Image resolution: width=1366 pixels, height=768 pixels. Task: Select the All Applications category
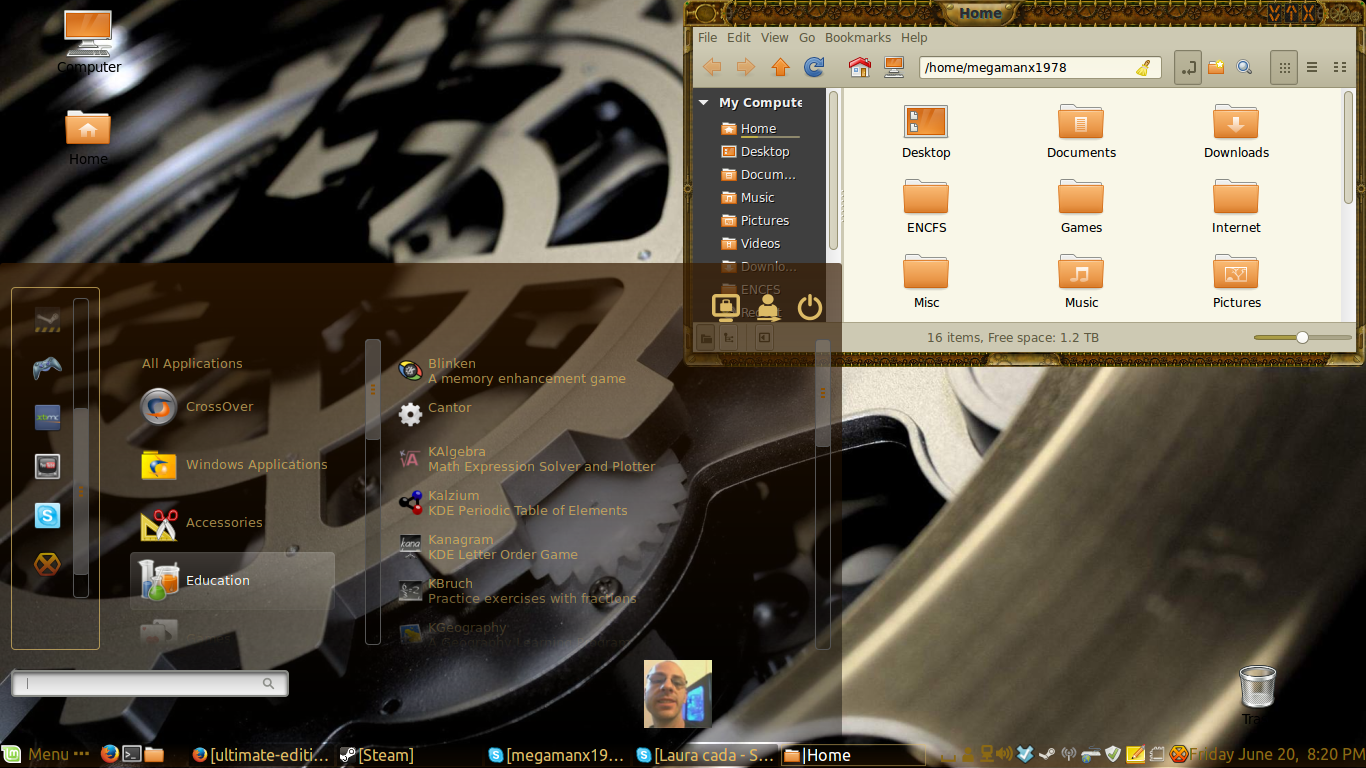192,364
